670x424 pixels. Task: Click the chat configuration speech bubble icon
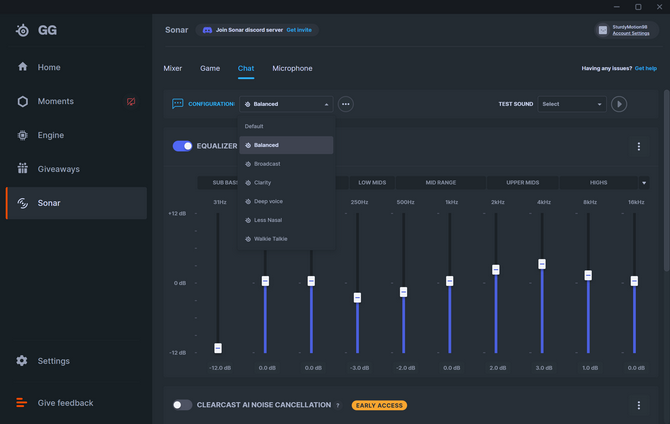tap(178, 104)
